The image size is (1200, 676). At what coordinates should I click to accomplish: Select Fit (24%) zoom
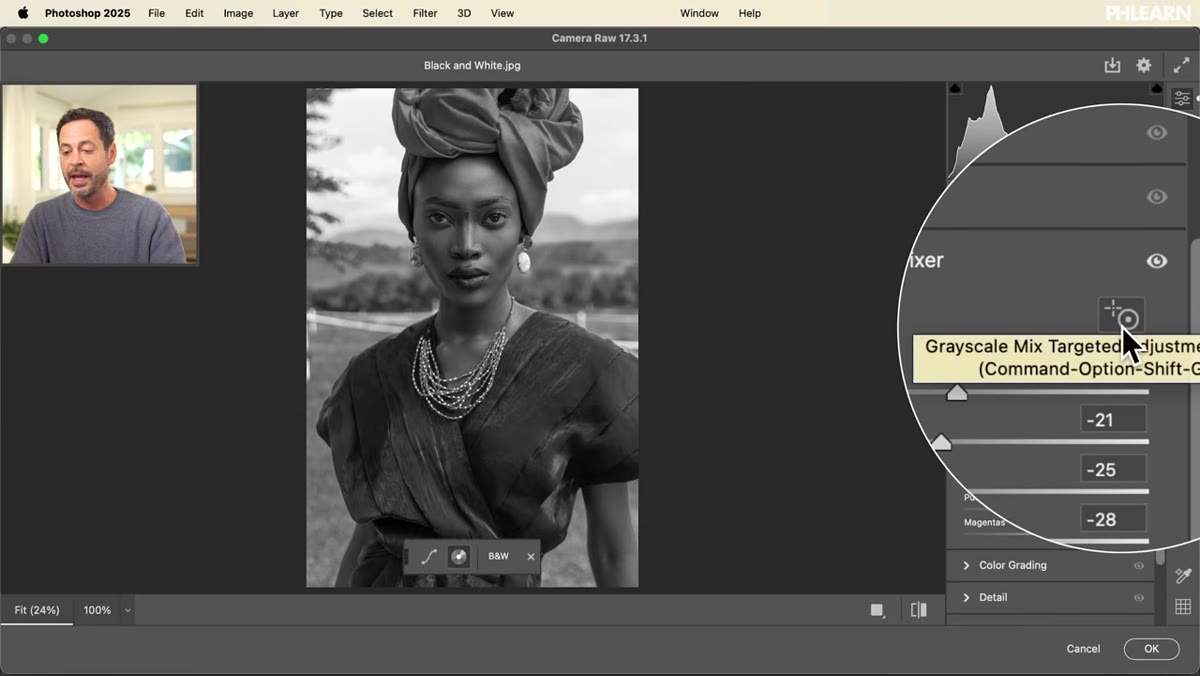37,610
